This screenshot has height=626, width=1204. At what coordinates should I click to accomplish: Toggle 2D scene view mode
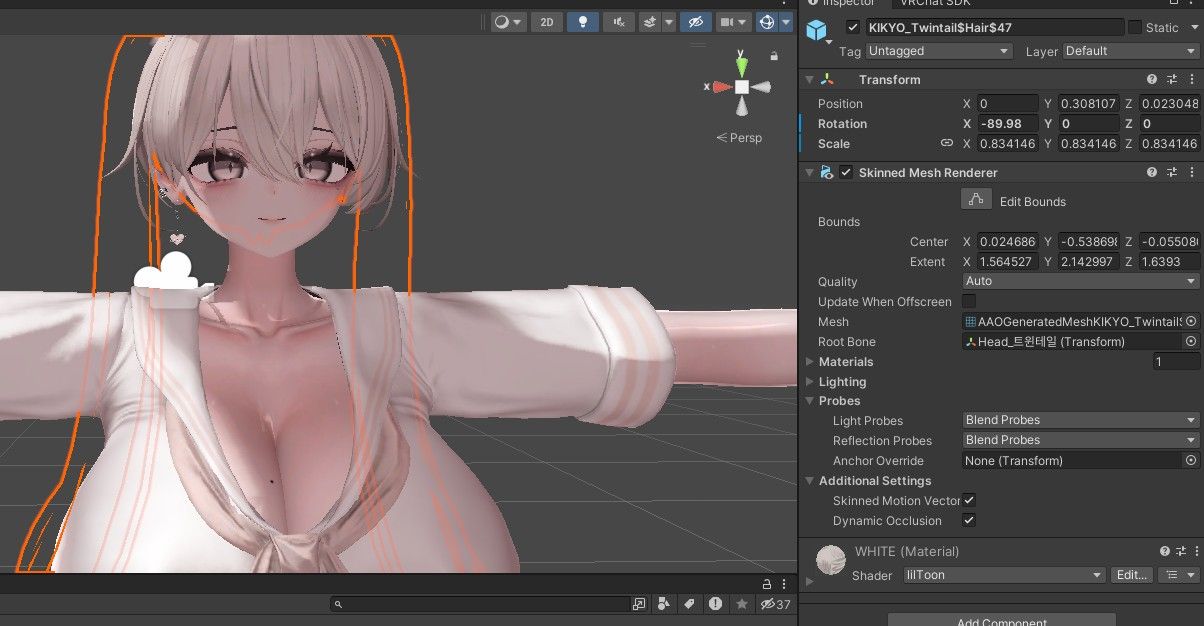pyautogui.click(x=546, y=22)
